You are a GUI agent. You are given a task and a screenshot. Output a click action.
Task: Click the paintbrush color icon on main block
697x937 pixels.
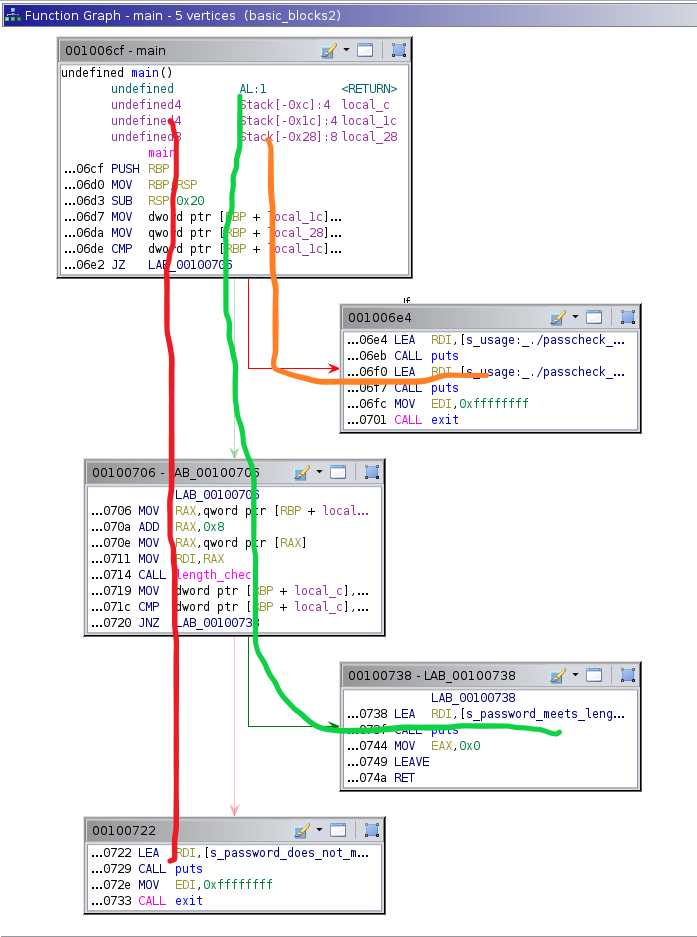tap(330, 51)
